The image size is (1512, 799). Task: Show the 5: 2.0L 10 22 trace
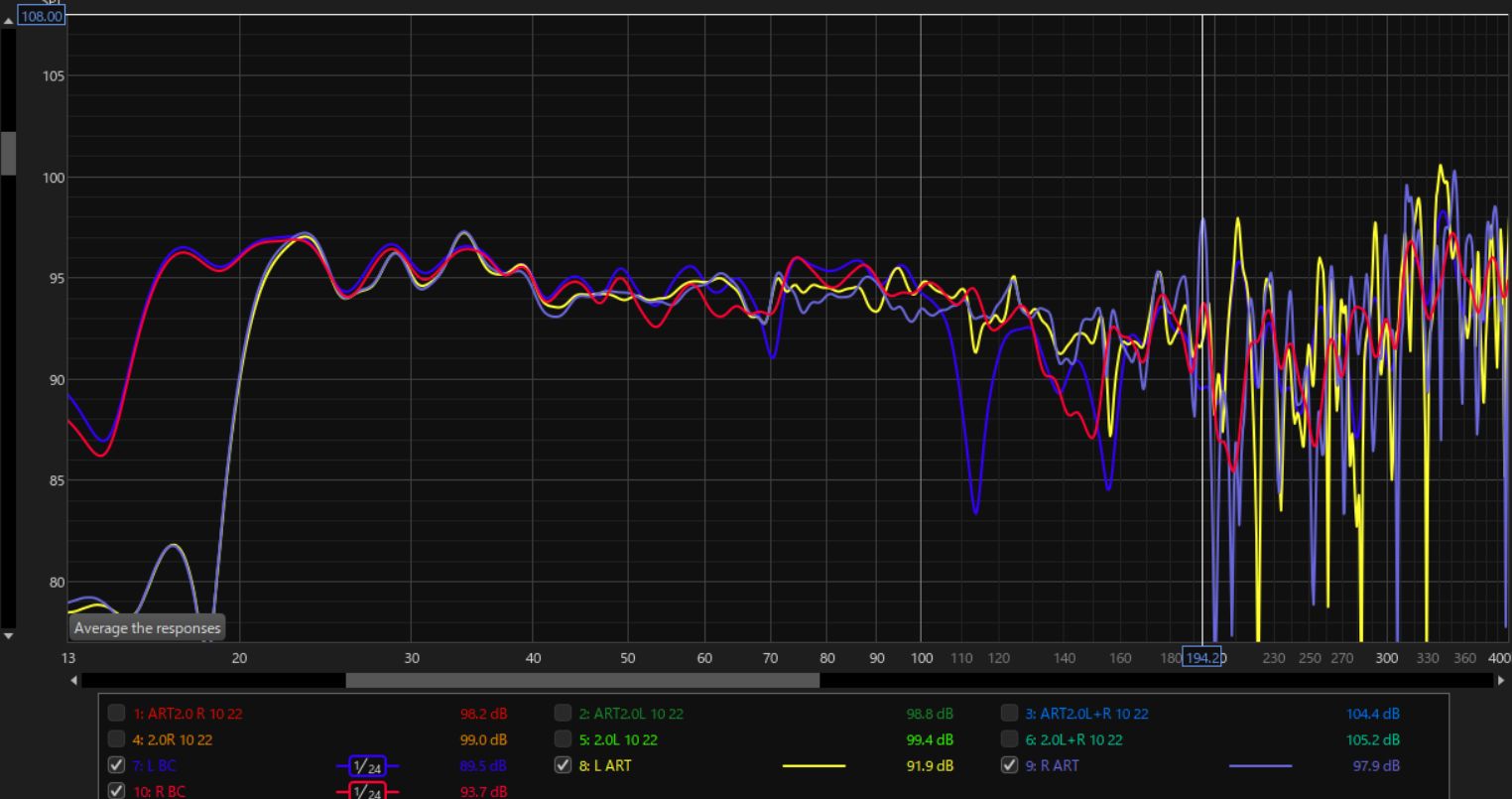[x=564, y=739]
